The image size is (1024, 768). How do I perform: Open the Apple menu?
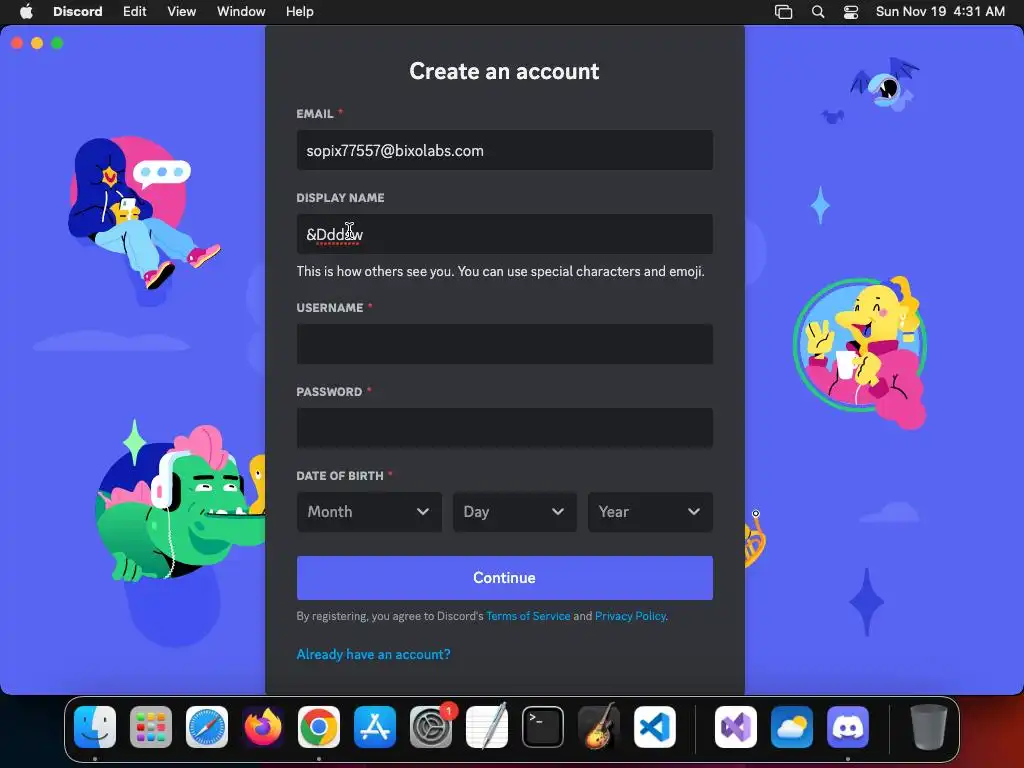[x=26, y=11]
